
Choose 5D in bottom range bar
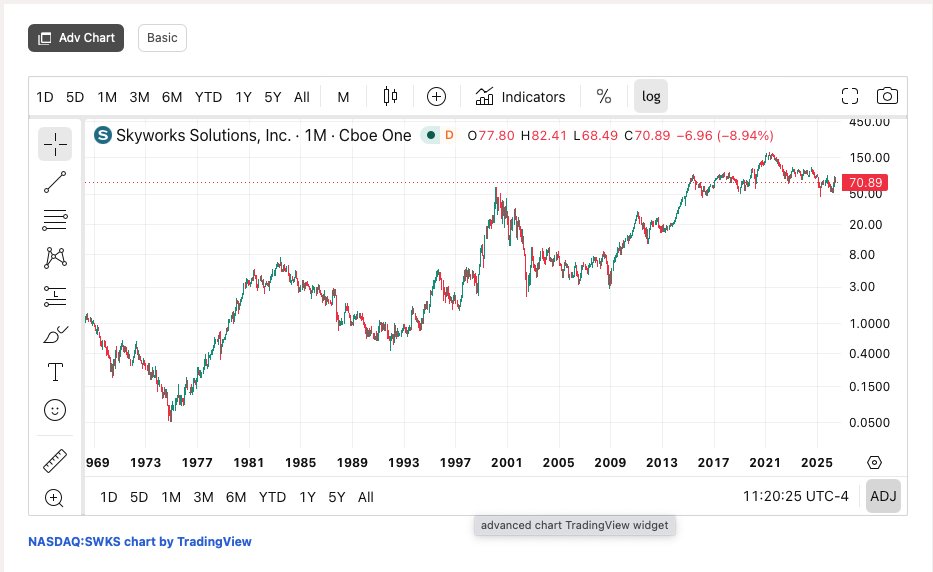tap(139, 497)
